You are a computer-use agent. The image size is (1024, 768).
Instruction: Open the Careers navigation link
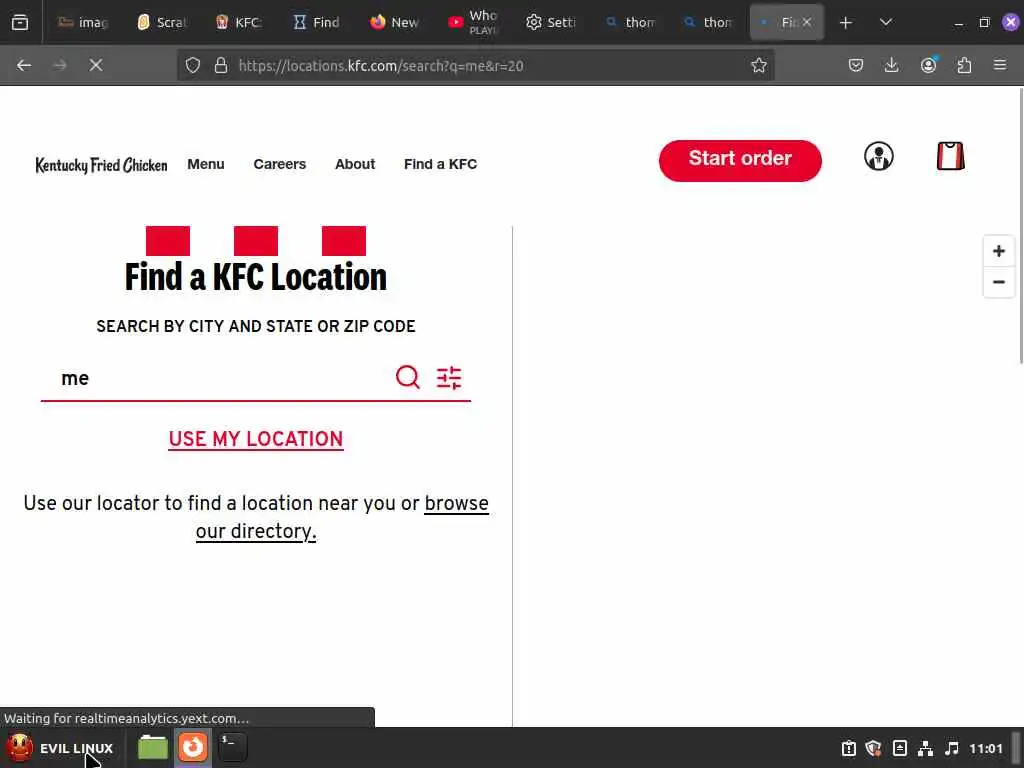(x=280, y=164)
